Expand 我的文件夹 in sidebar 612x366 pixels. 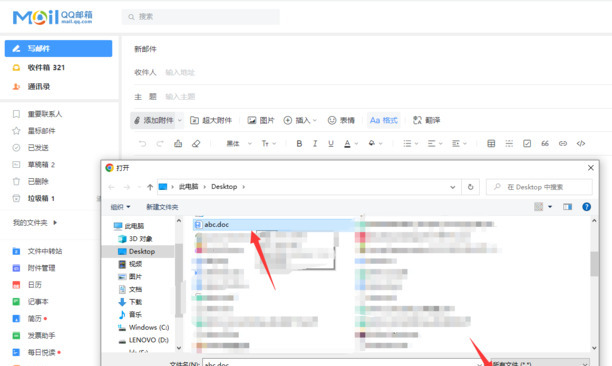click(x=55, y=222)
